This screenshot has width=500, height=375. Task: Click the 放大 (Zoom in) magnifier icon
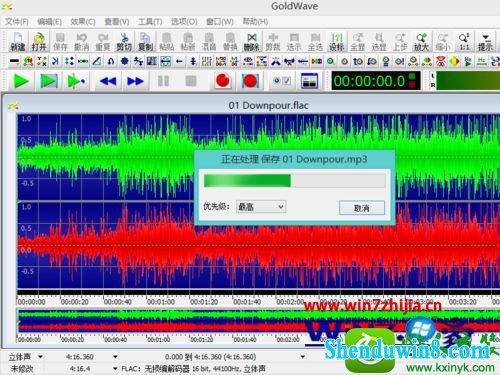click(x=421, y=42)
